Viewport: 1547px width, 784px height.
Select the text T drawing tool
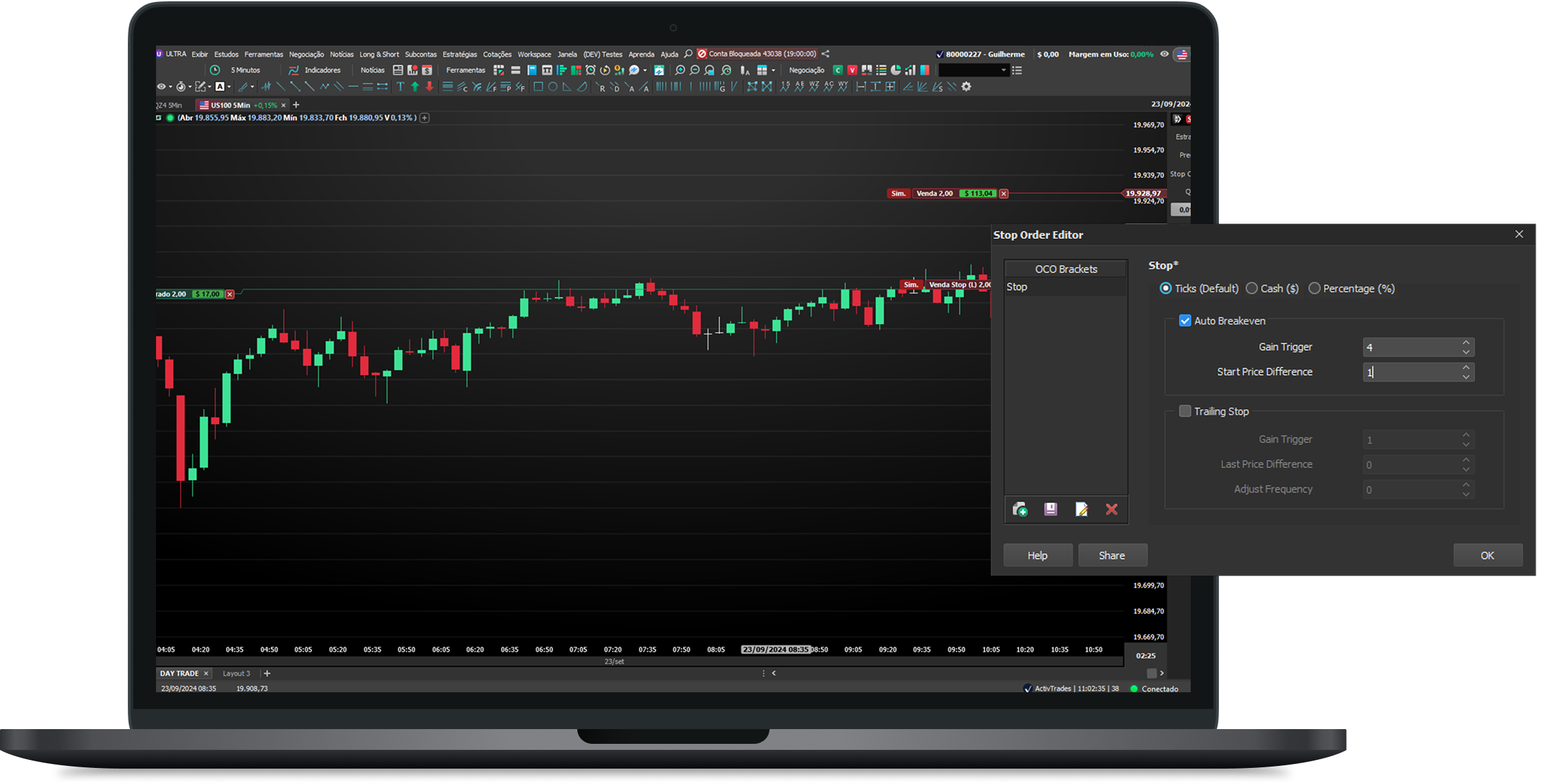point(400,86)
